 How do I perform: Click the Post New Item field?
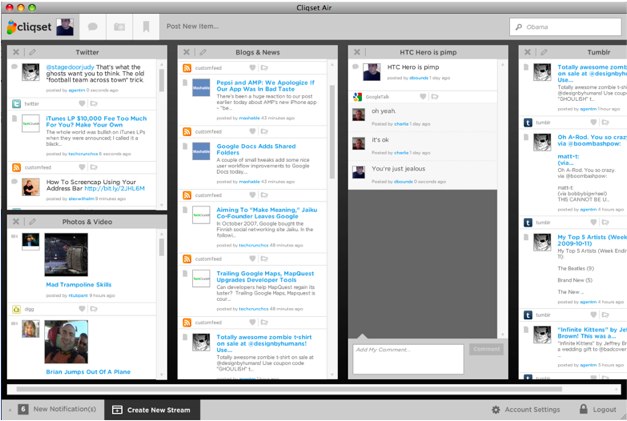coord(192,26)
